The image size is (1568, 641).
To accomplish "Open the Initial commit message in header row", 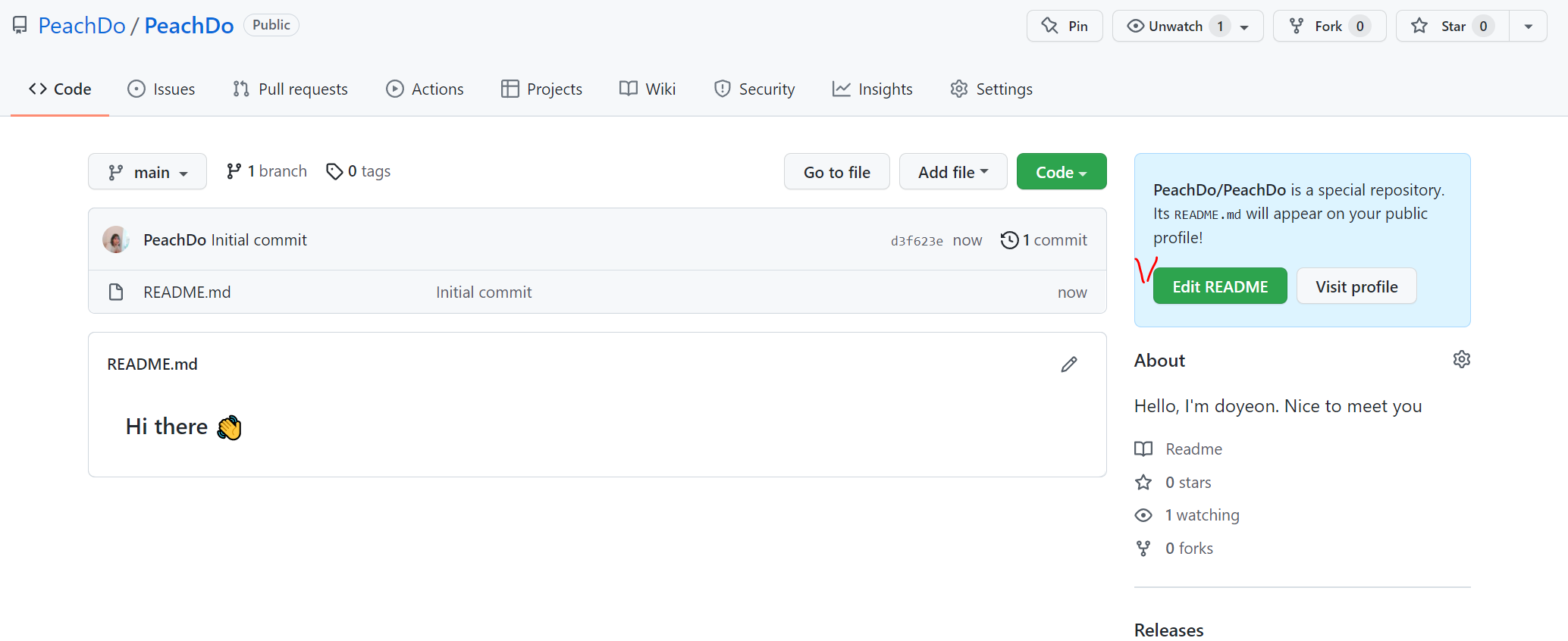I will [259, 240].
